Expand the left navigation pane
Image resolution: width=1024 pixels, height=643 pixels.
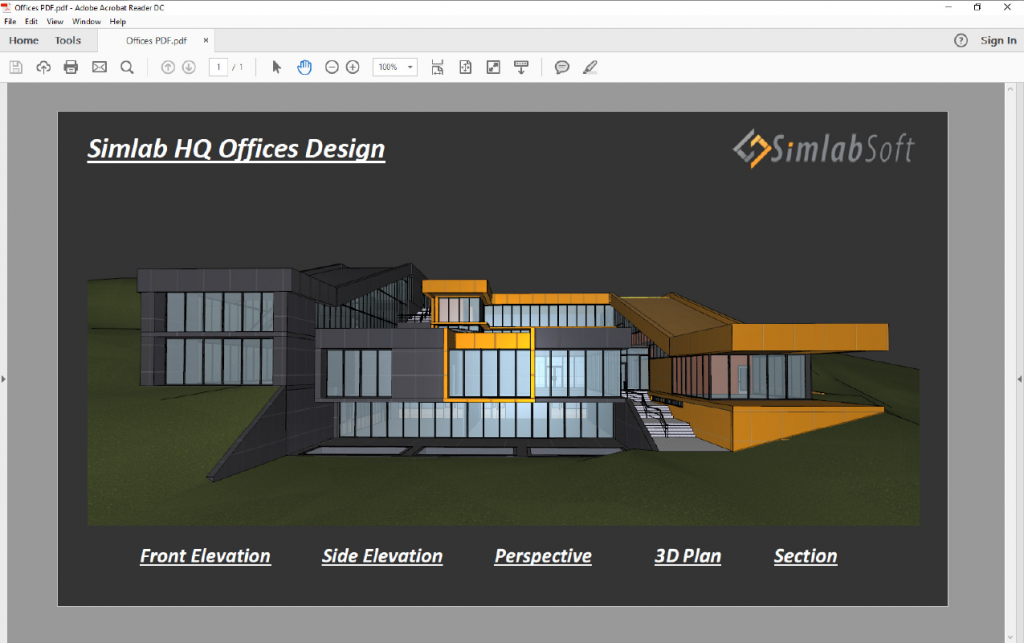pyautogui.click(x=5, y=379)
